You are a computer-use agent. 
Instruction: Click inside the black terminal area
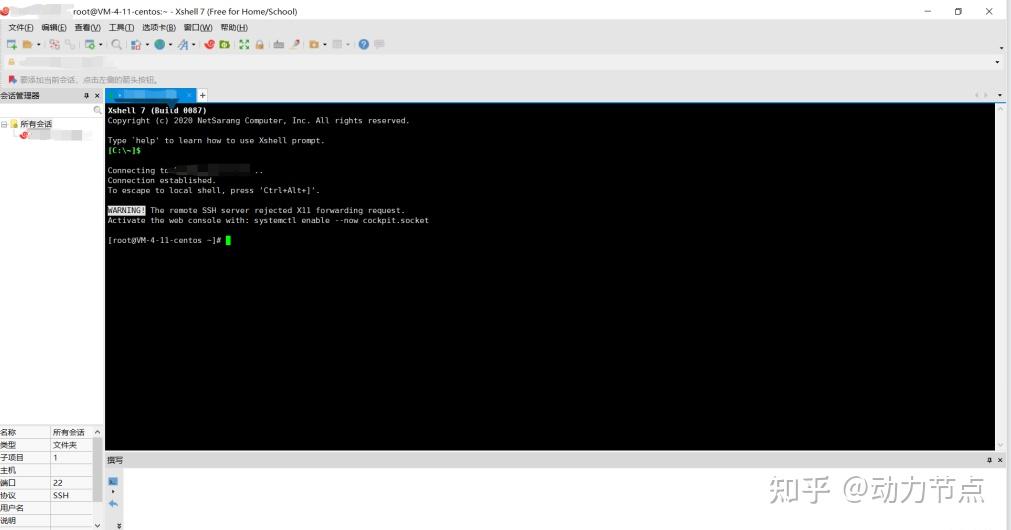[549, 277]
